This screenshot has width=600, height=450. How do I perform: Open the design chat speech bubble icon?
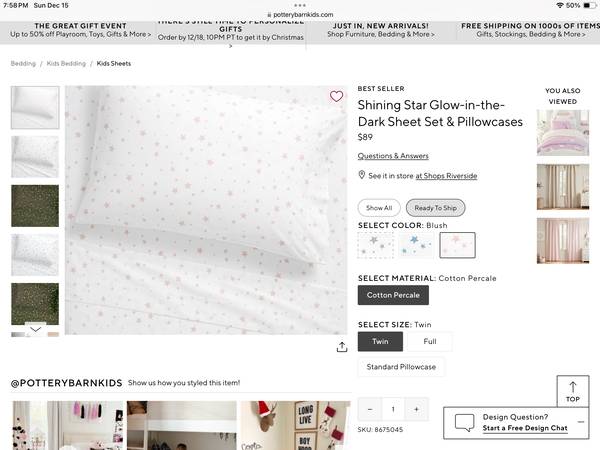(x=465, y=423)
